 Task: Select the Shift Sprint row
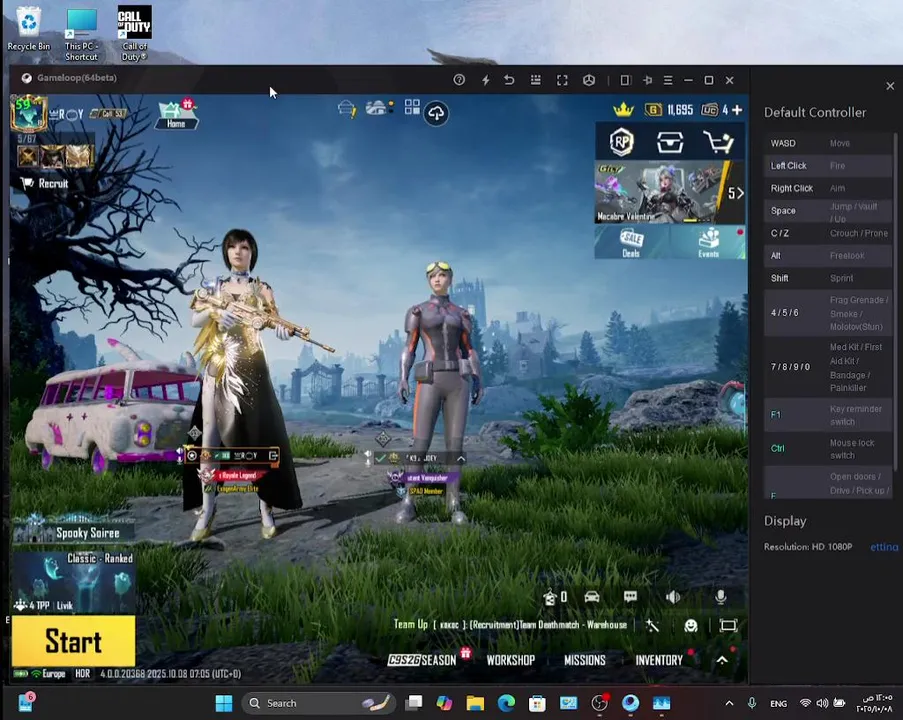(828, 278)
